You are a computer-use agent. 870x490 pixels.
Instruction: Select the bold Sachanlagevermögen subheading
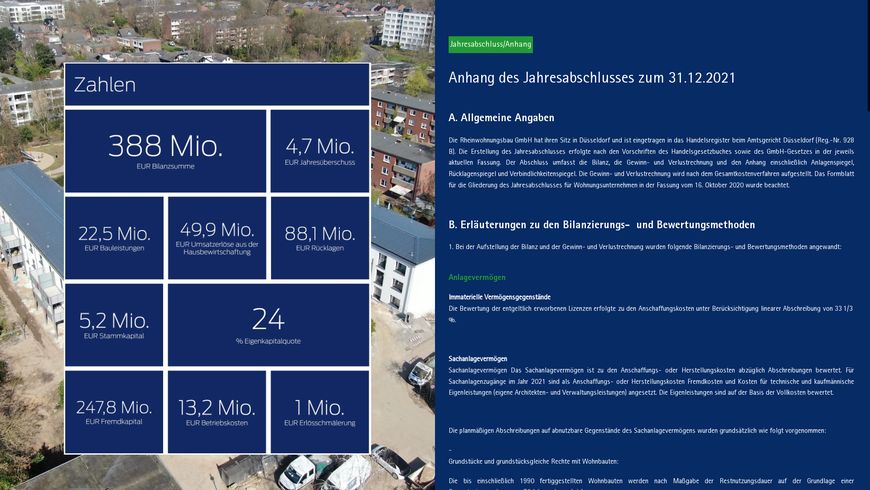(x=478, y=358)
